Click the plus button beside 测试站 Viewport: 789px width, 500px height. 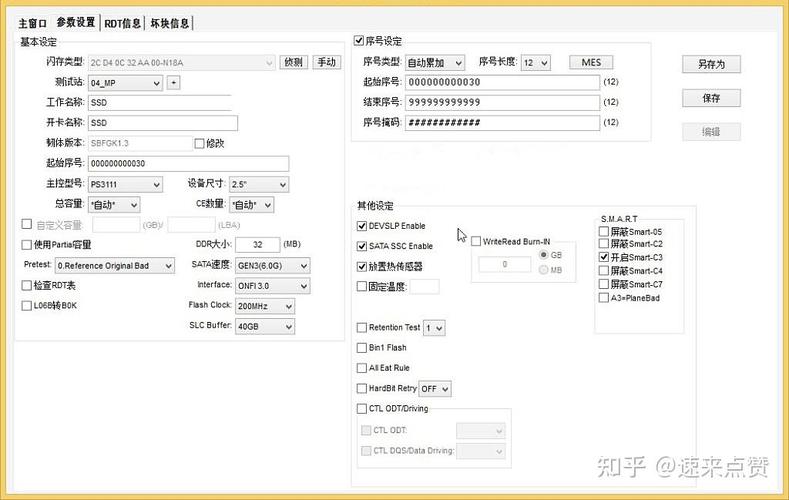pyautogui.click(x=173, y=82)
